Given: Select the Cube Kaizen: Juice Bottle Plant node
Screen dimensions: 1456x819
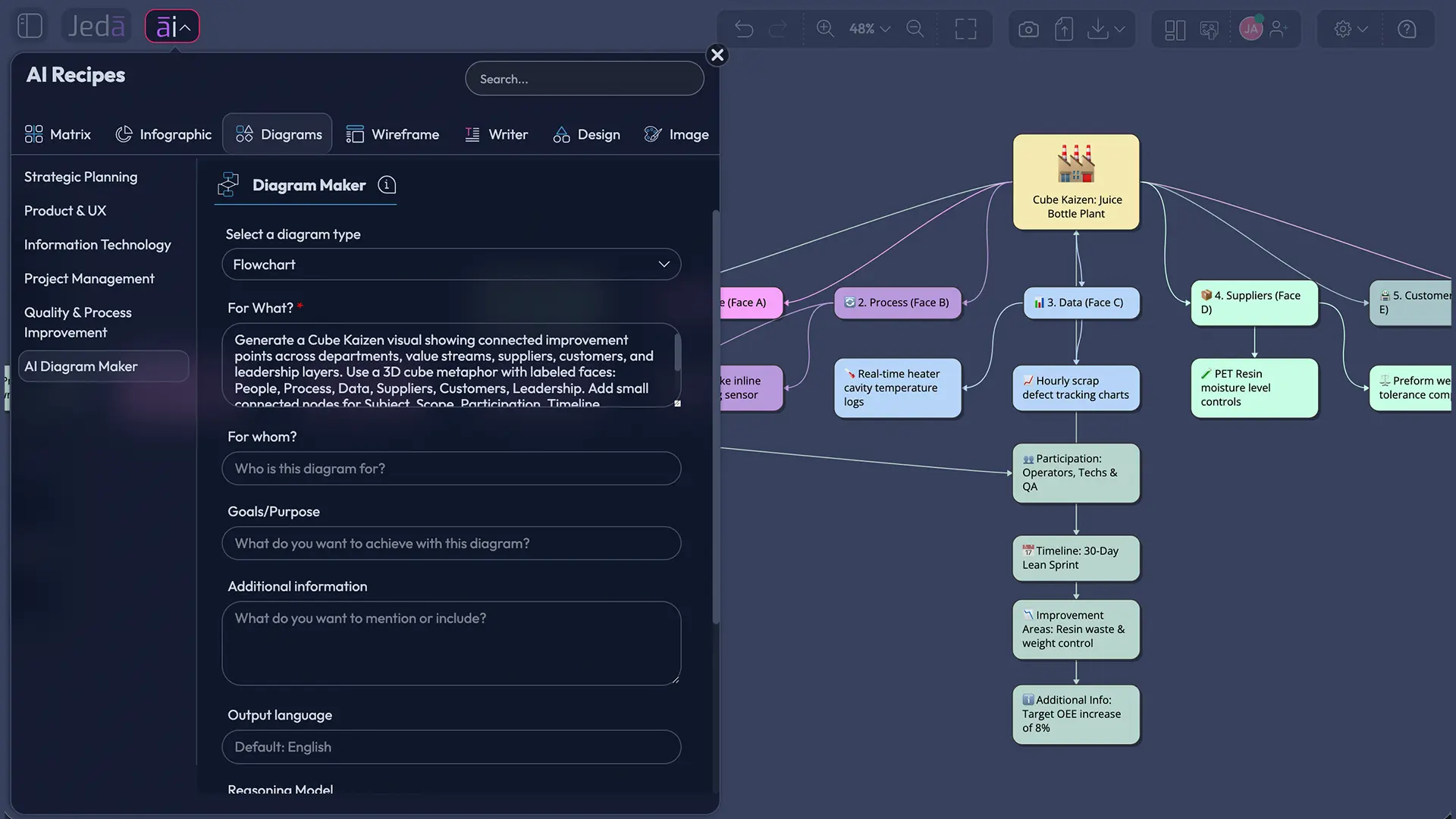Looking at the screenshot, I should click(1076, 182).
